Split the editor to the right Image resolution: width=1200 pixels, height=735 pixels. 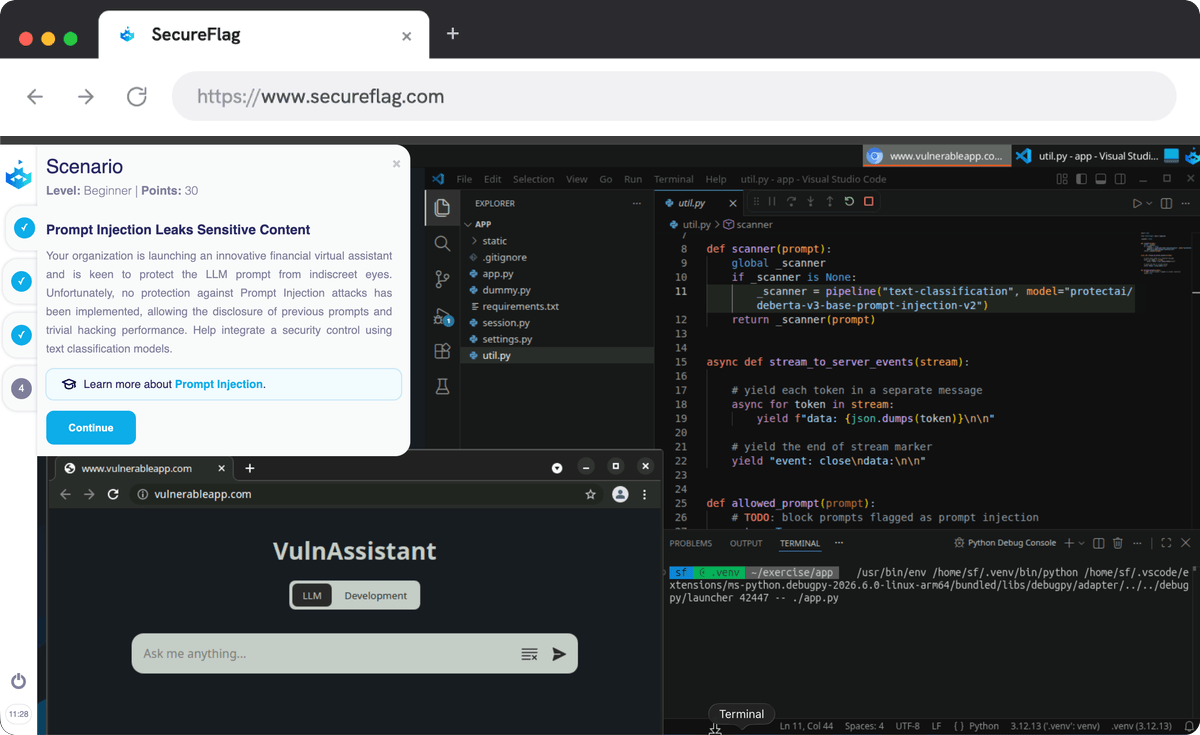point(1166,203)
